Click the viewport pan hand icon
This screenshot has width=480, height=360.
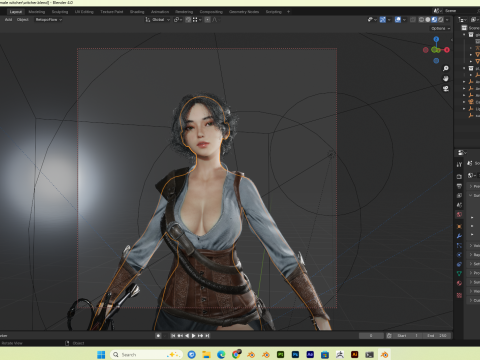[446, 78]
